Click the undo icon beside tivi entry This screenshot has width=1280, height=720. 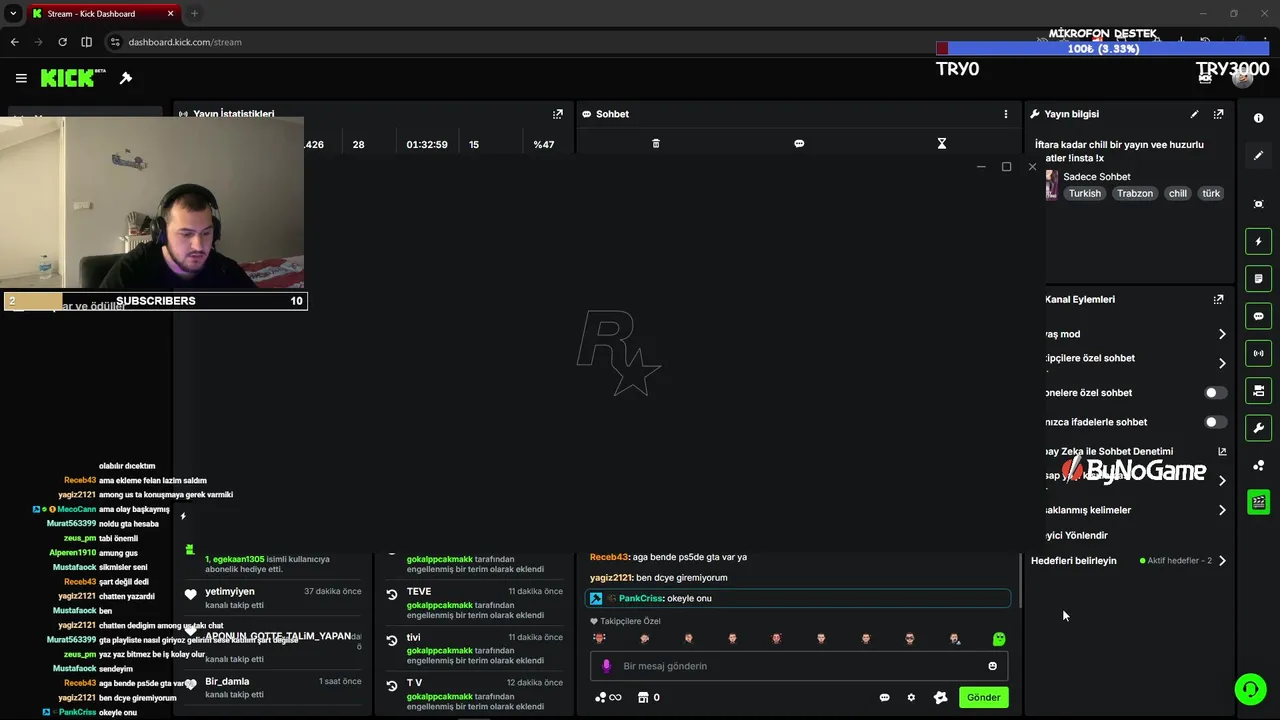[392, 640]
